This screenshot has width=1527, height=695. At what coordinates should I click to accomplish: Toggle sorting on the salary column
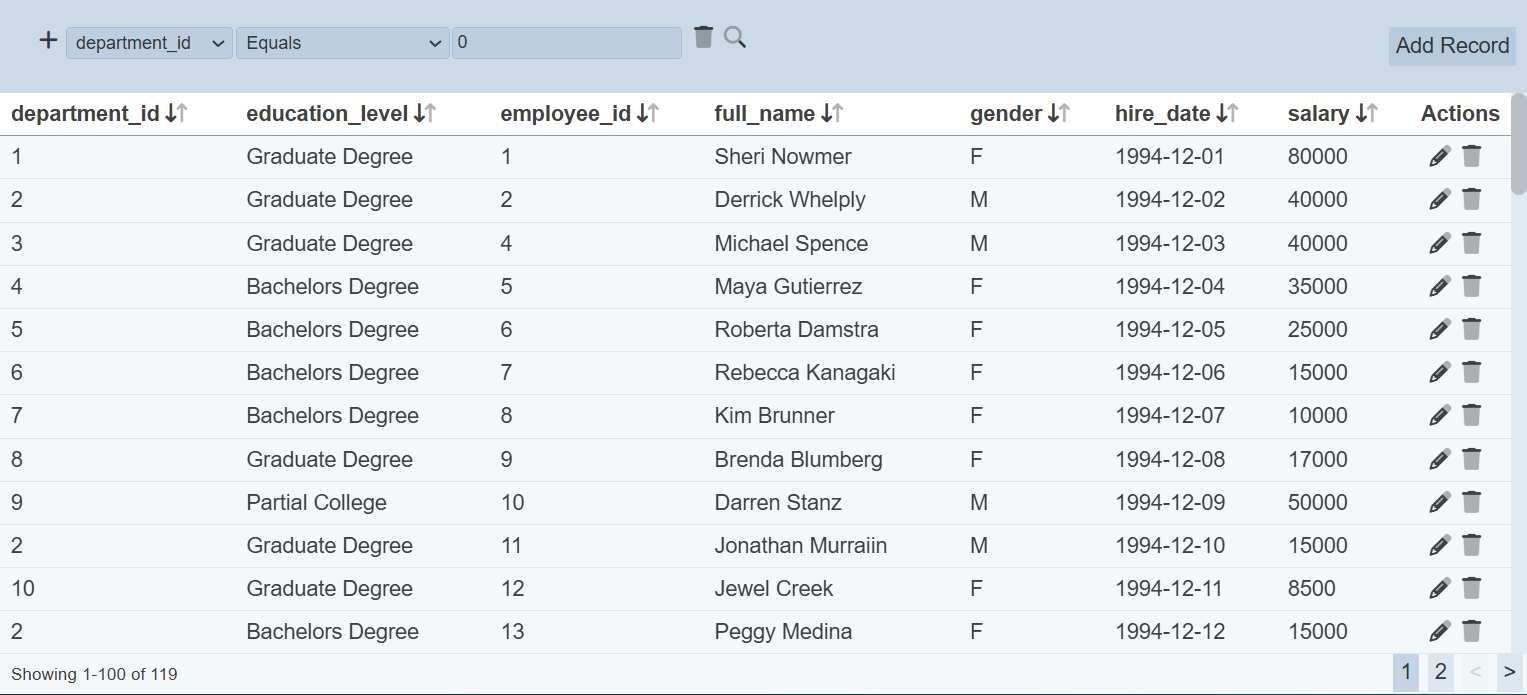(x=1366, y=114)
